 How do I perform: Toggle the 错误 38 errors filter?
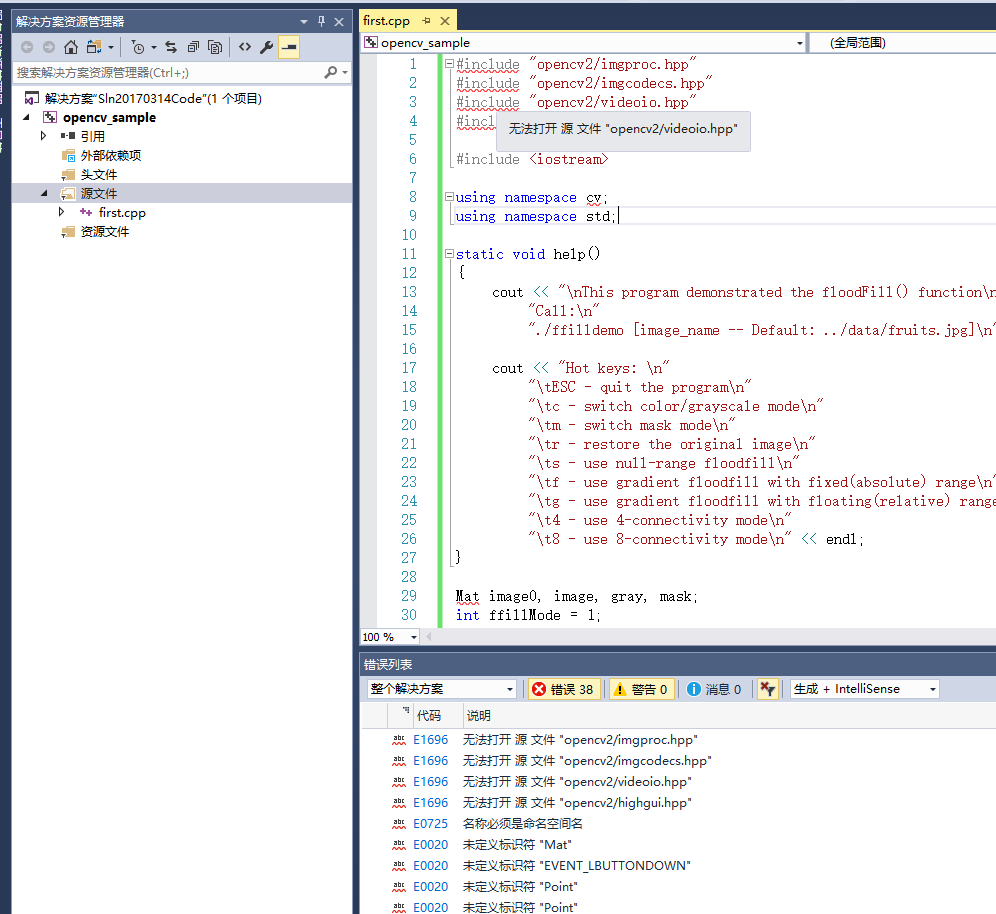(x=563, y=689)
